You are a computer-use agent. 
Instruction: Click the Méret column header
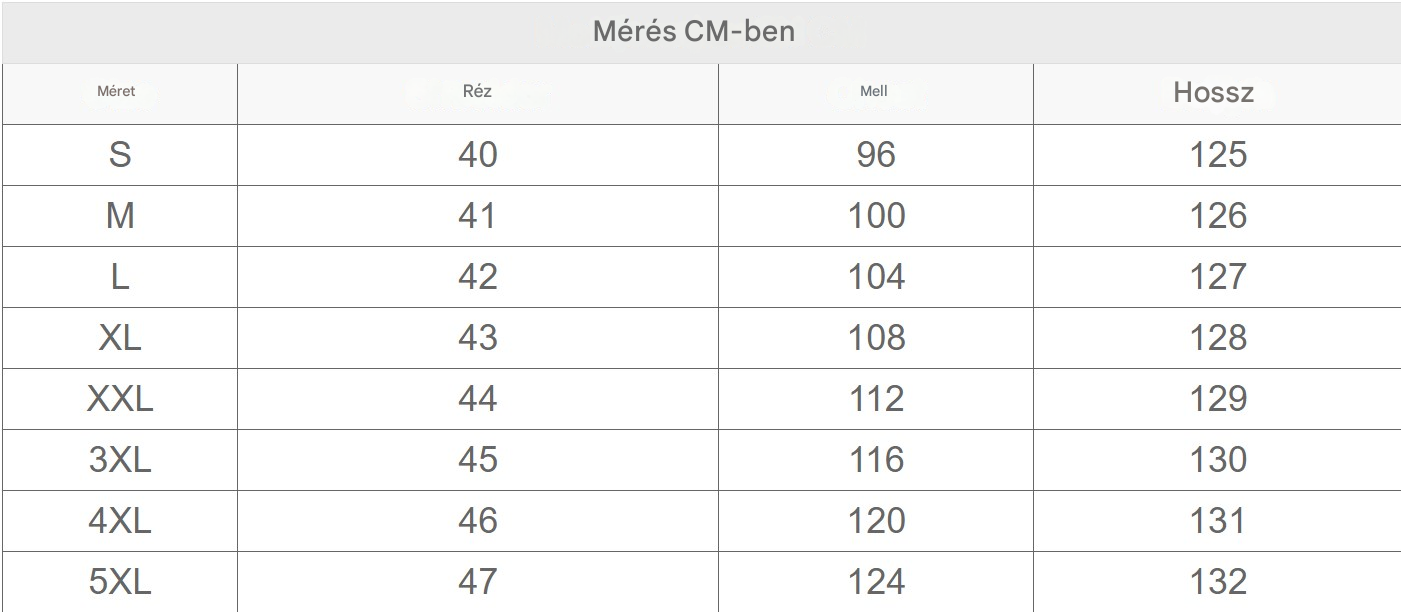point(116,91)
